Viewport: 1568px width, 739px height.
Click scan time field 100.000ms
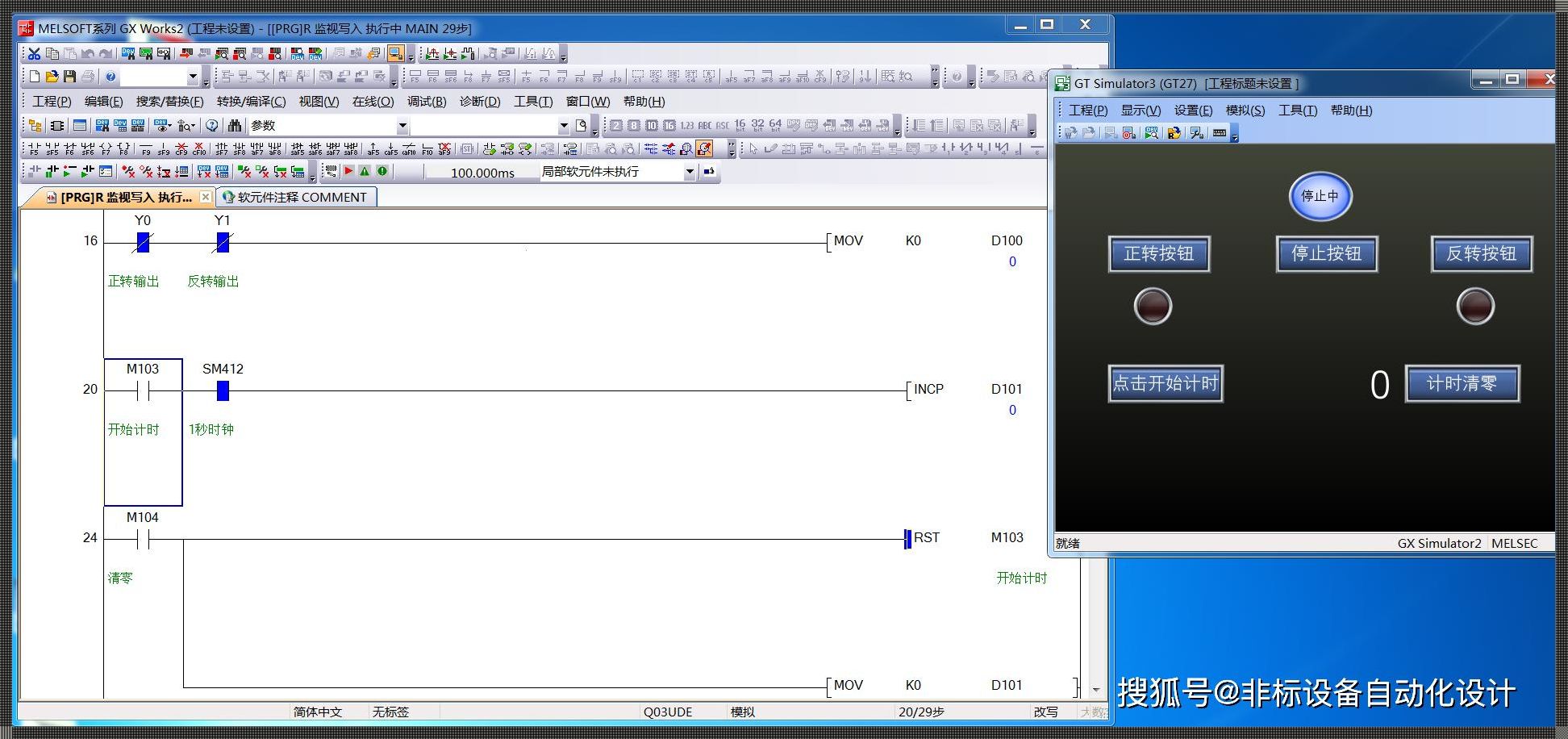pos(482,172)
